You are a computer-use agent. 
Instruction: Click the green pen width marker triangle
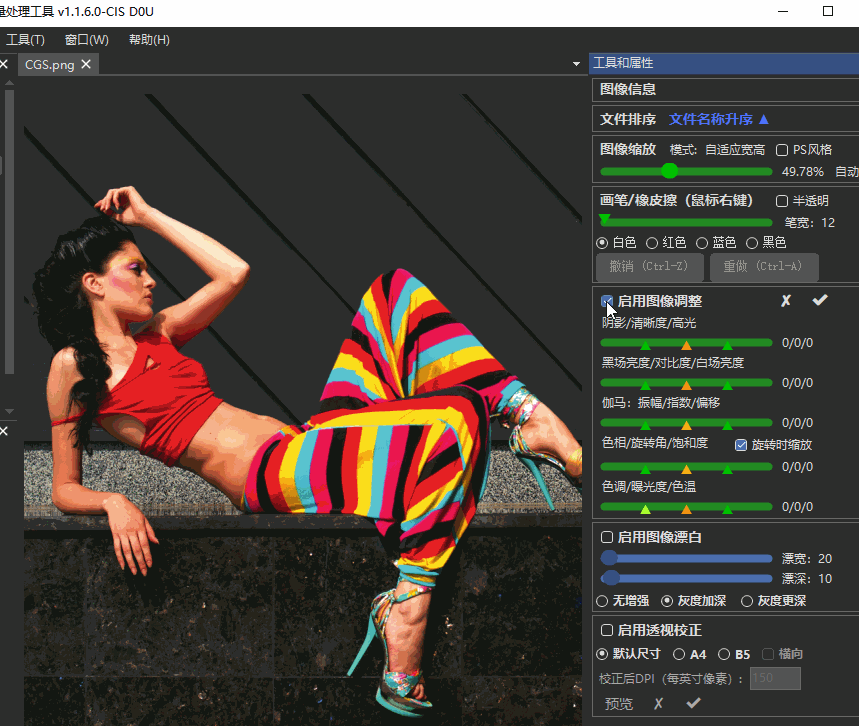pos(604,219)
